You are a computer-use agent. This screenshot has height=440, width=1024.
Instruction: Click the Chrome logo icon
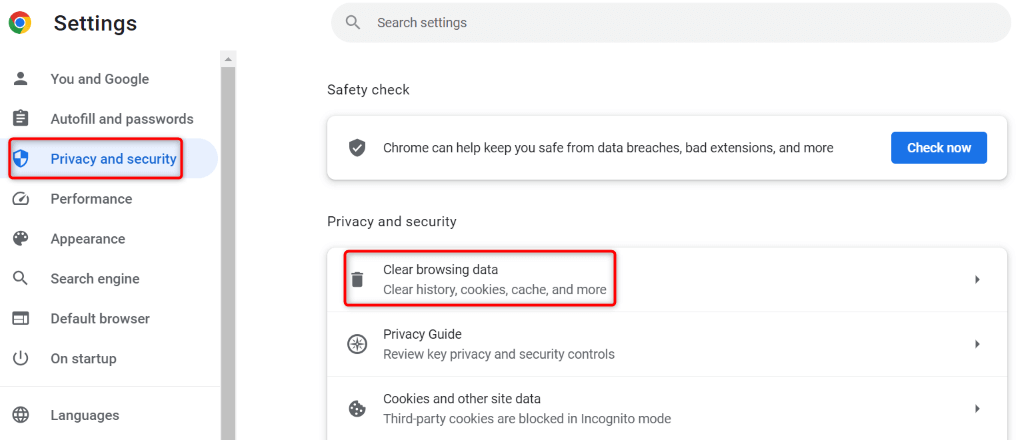click(x=20, y=22)
